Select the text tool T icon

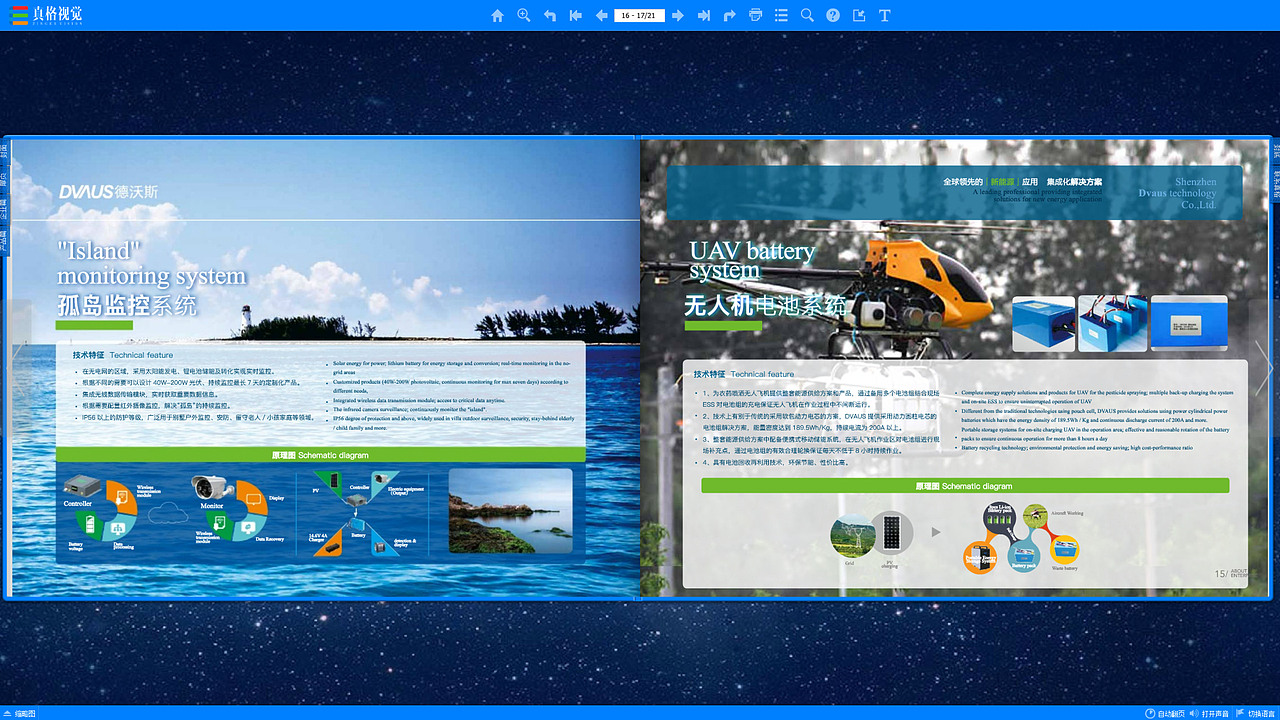tap(885, 15)
